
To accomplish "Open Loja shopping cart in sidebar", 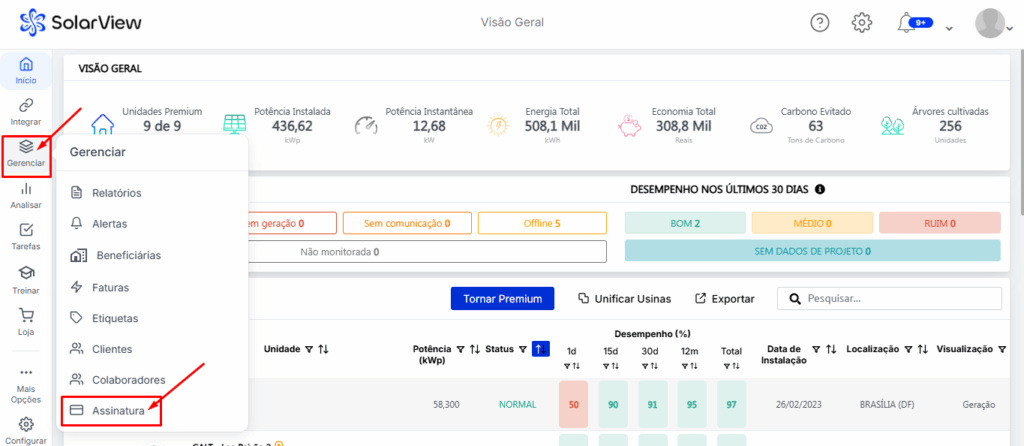I will coord(26,321).
